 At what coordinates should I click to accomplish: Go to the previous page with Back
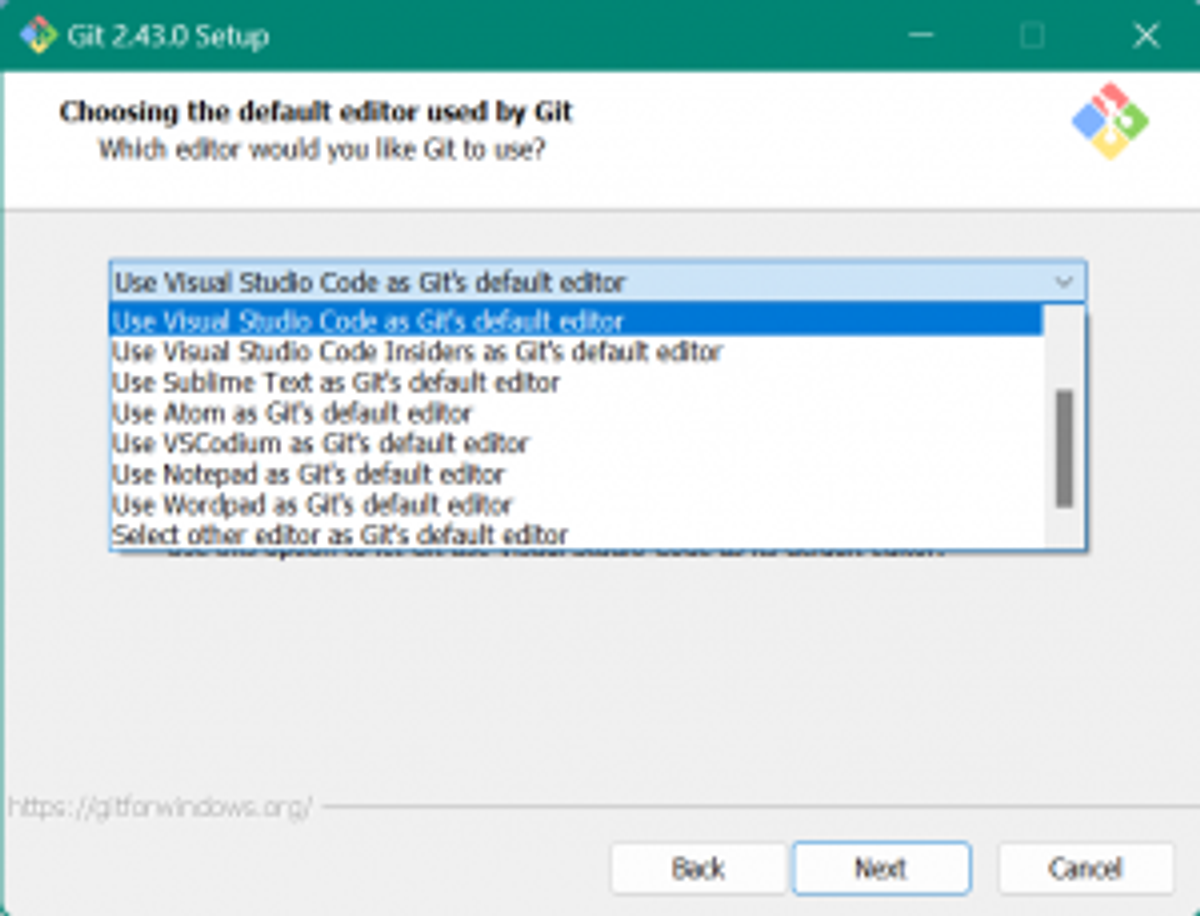point(698,868)
